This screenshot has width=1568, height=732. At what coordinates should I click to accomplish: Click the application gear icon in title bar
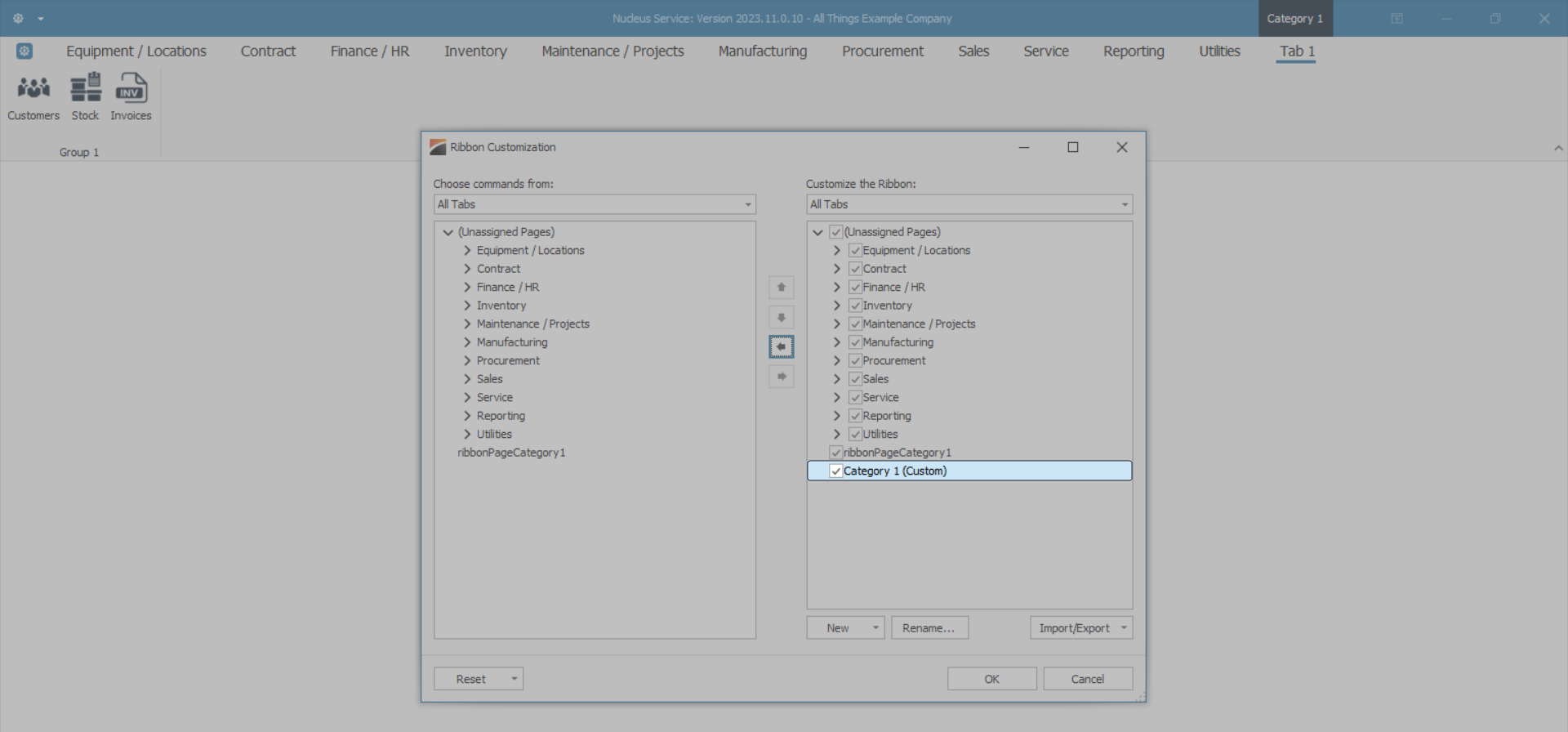click(x=18, y=18)
